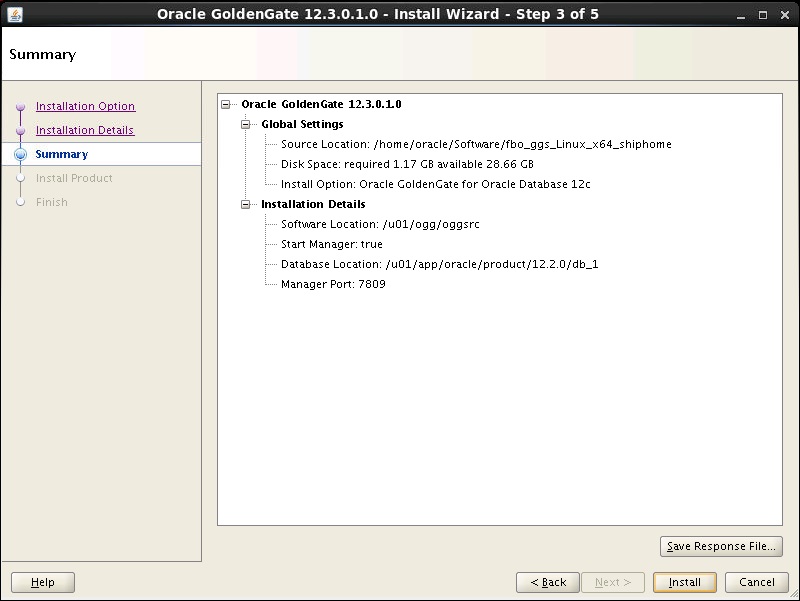Click the Summary step active bullet
The width and height of the screenshot is (800, 601).
pyautogui.click(x=20, y=154)
